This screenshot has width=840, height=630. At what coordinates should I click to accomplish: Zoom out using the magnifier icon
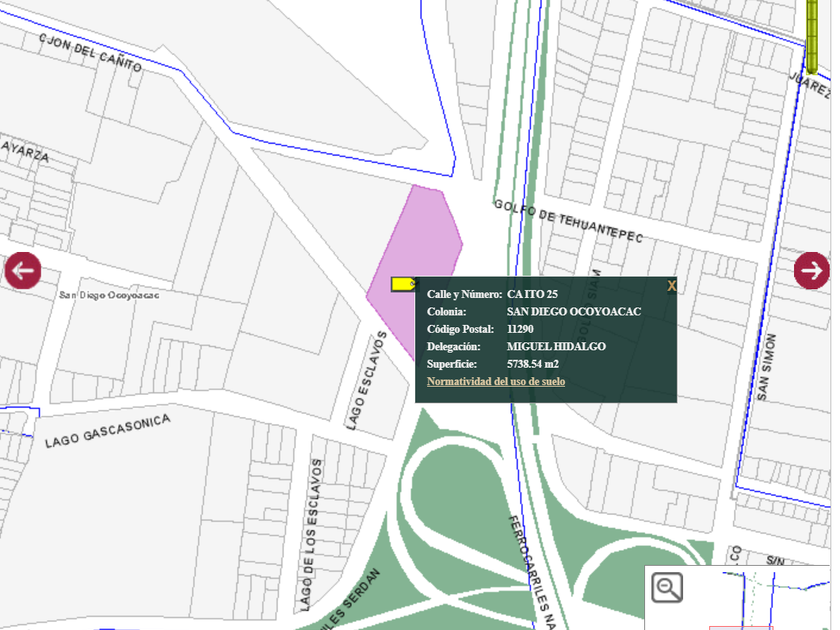point(667,588)
